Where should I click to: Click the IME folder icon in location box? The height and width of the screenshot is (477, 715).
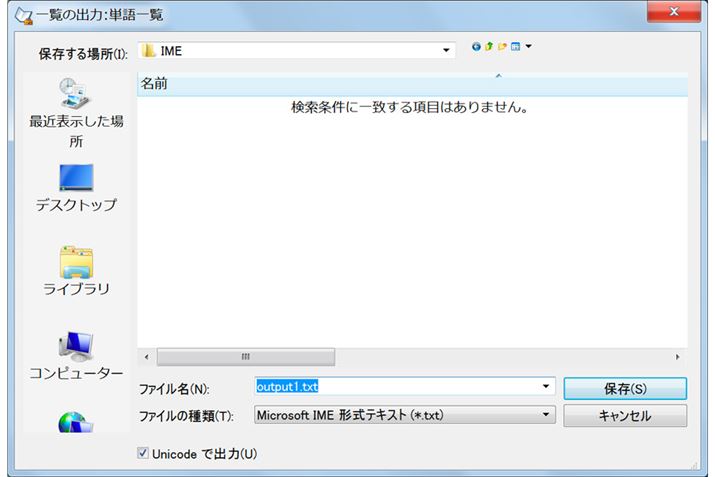tap(148, 50)
